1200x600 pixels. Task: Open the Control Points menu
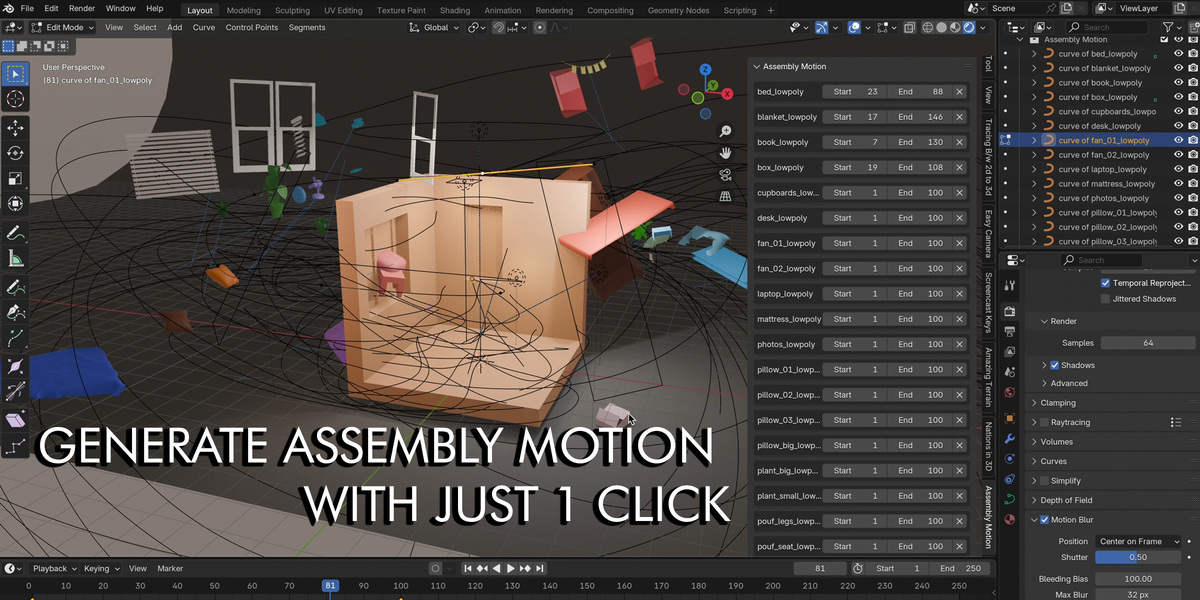pos(252,27)
